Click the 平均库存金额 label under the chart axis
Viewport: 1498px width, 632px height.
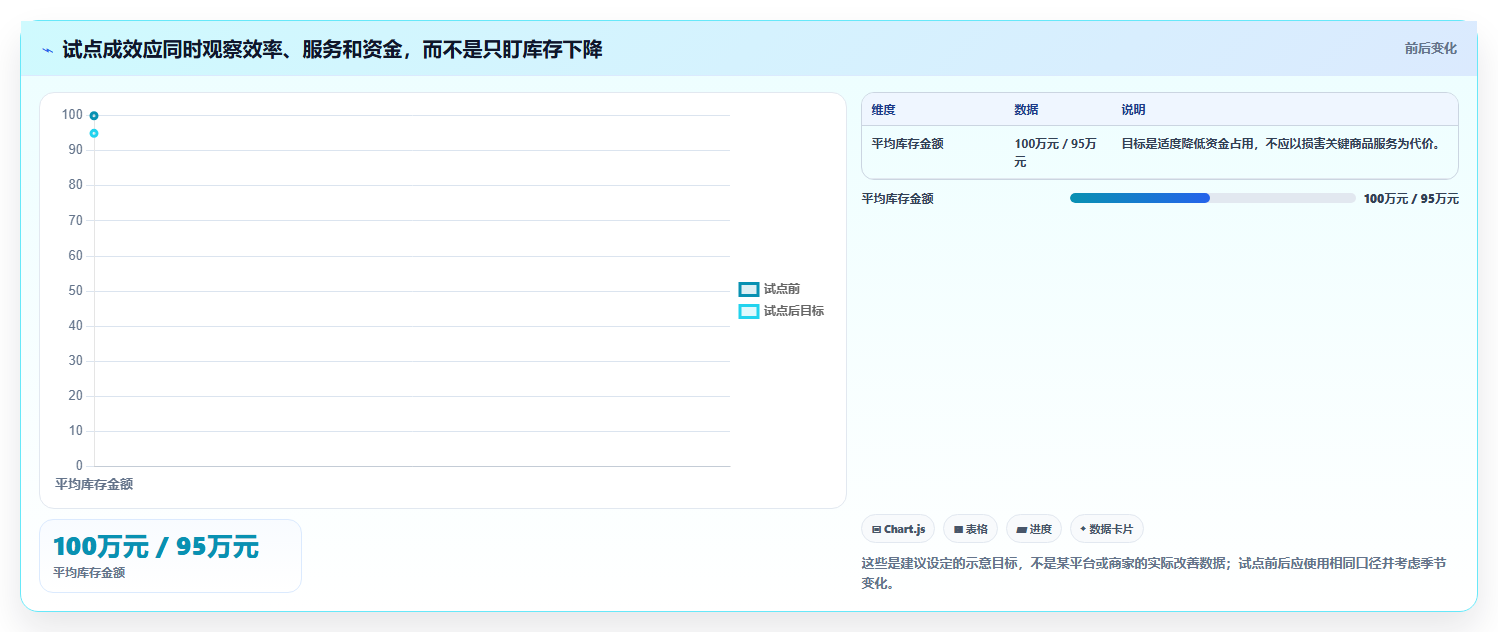point(94,484)
